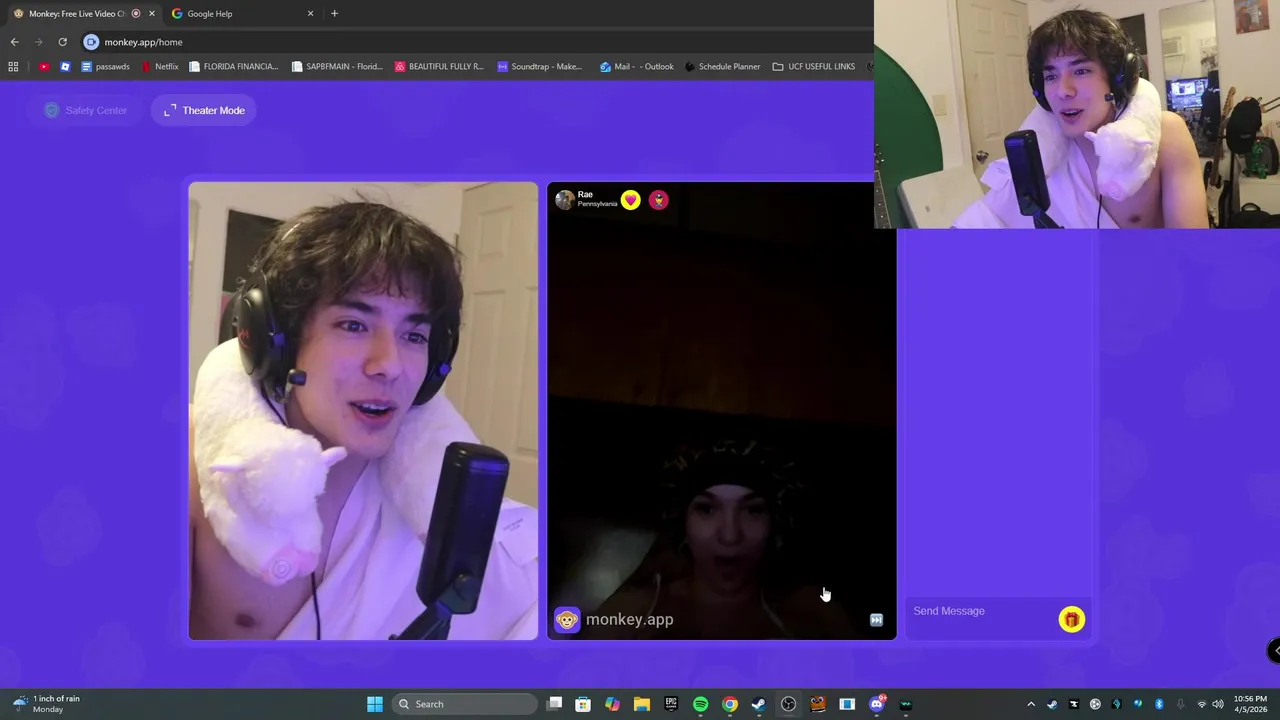This screenshot has width=1280, height=720.
Task: Open Discord from the taskbar
Action: click(877, 704)
